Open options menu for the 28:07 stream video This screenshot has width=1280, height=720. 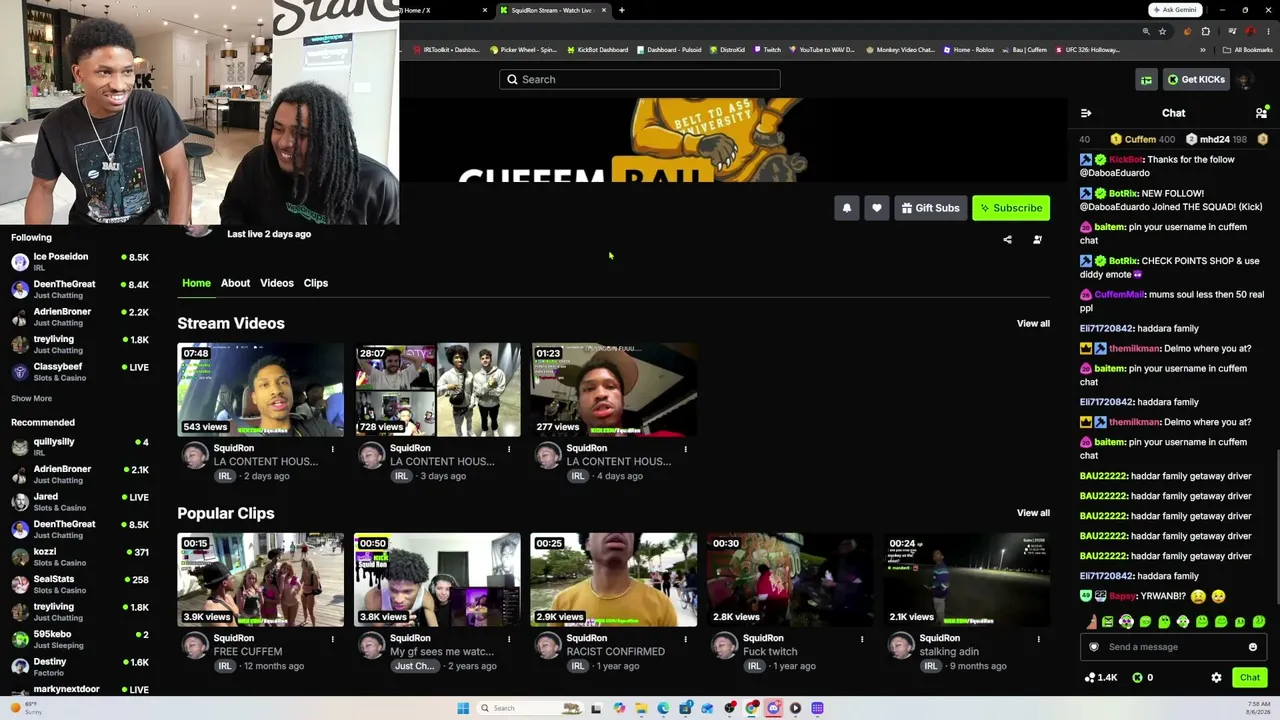pyautogui.click(x=509, y=449)
